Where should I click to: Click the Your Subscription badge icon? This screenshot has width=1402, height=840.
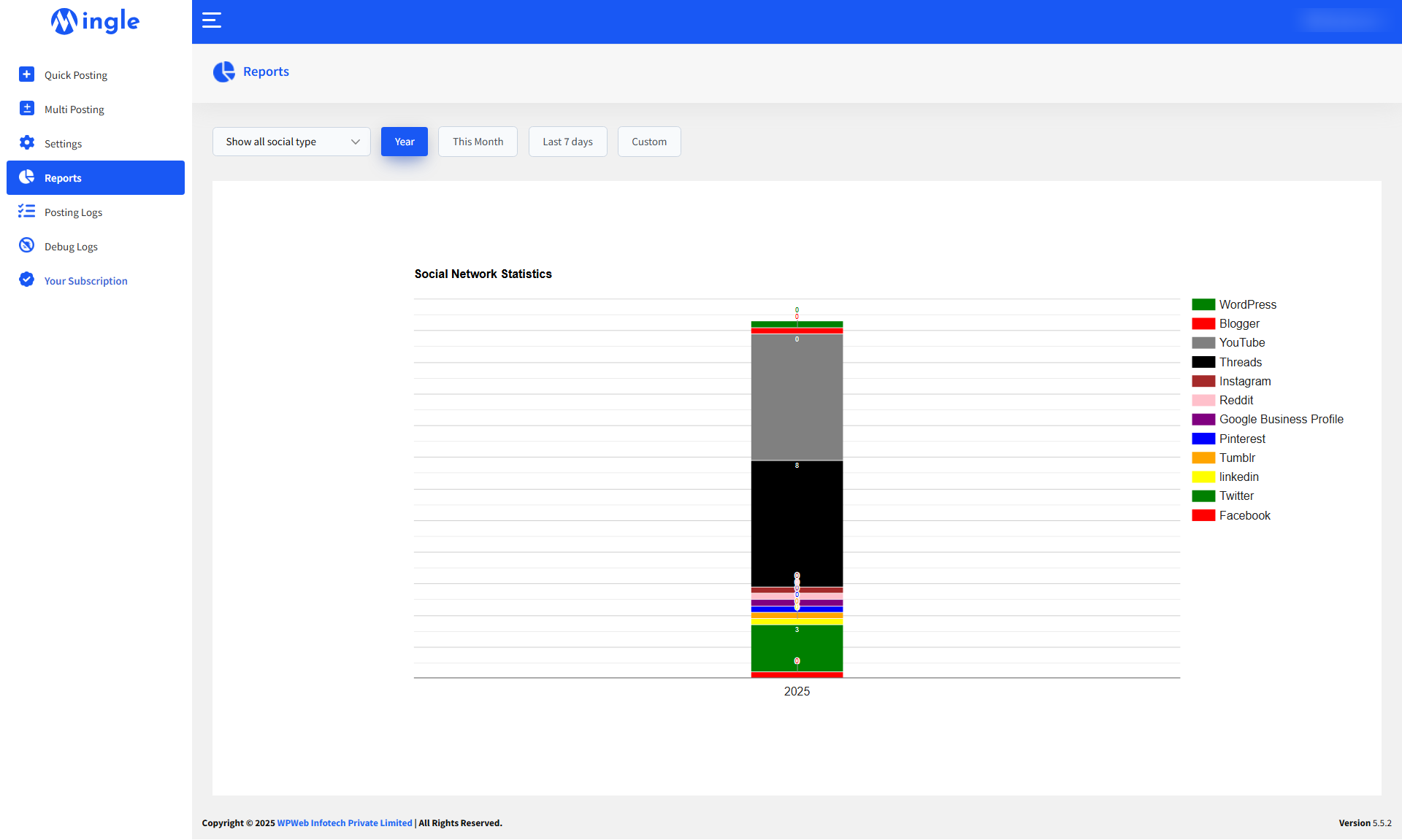click(x=26, y=280)
